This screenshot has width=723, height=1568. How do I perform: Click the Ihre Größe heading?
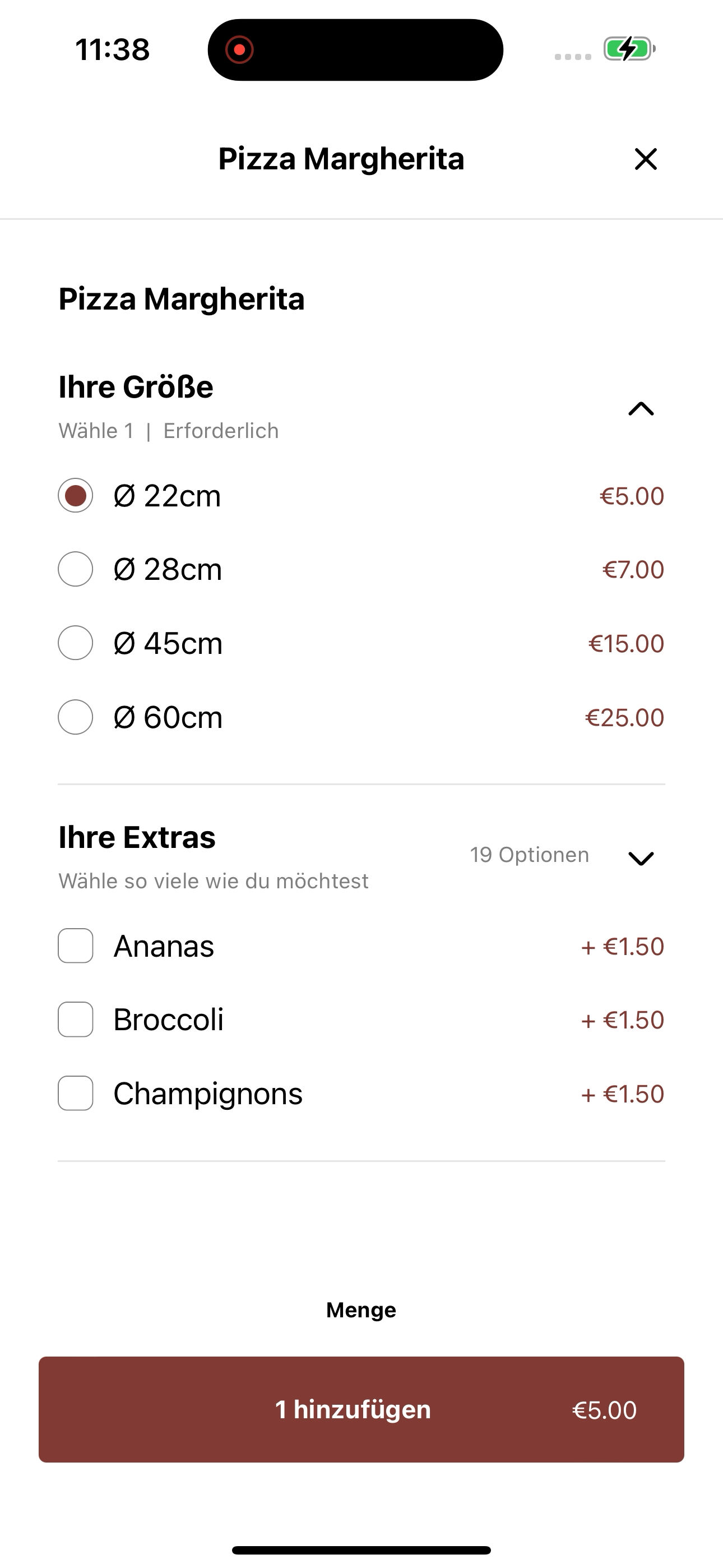136,387
